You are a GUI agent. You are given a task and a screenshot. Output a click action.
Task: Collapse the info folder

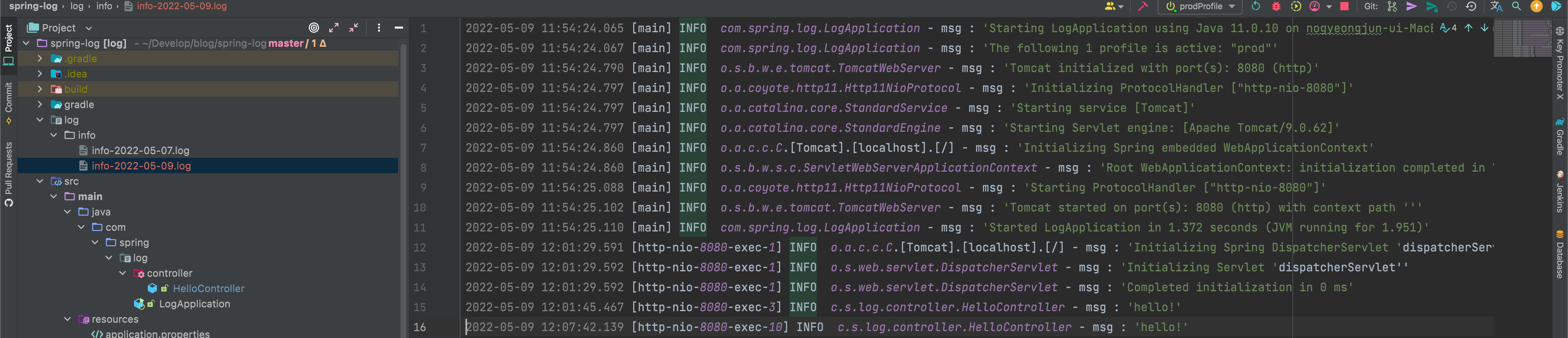tap(54, 135)
